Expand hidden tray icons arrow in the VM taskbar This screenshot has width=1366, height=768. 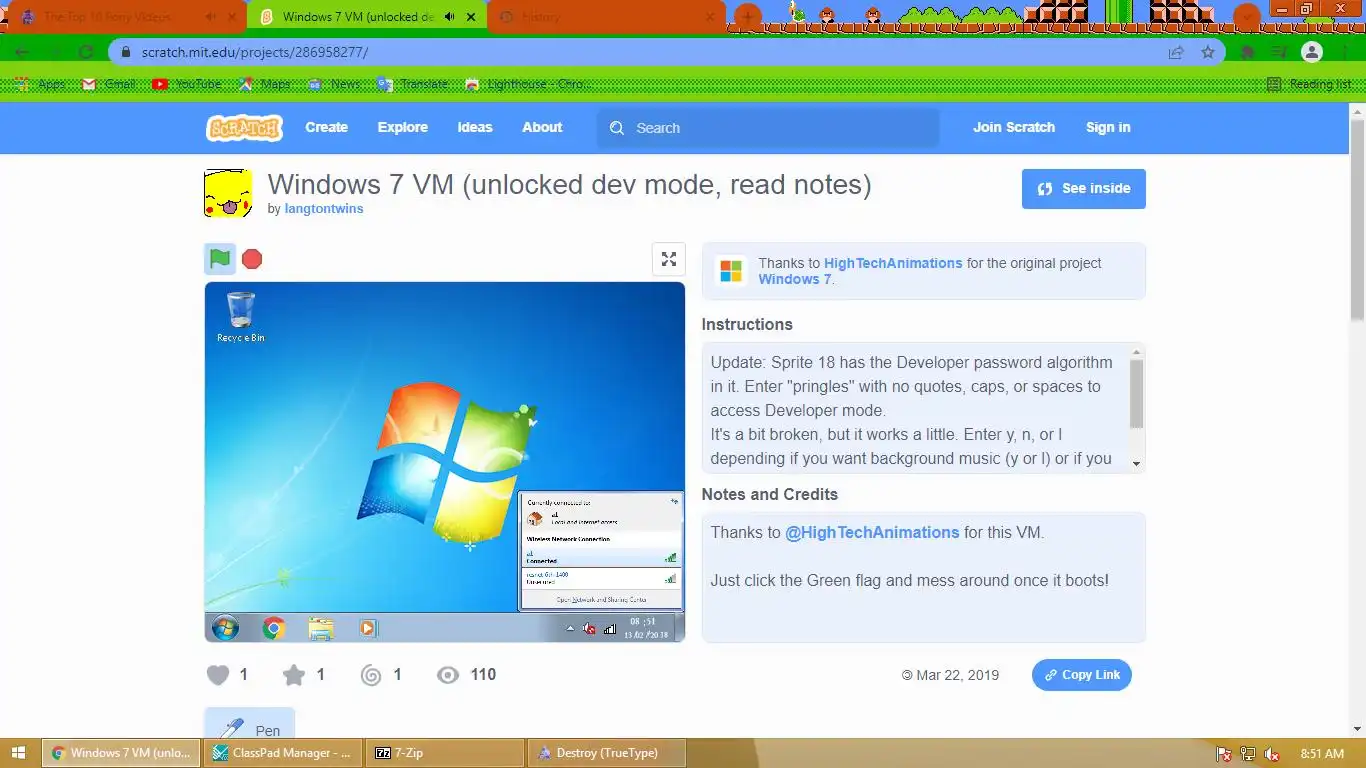pos(570,629)
